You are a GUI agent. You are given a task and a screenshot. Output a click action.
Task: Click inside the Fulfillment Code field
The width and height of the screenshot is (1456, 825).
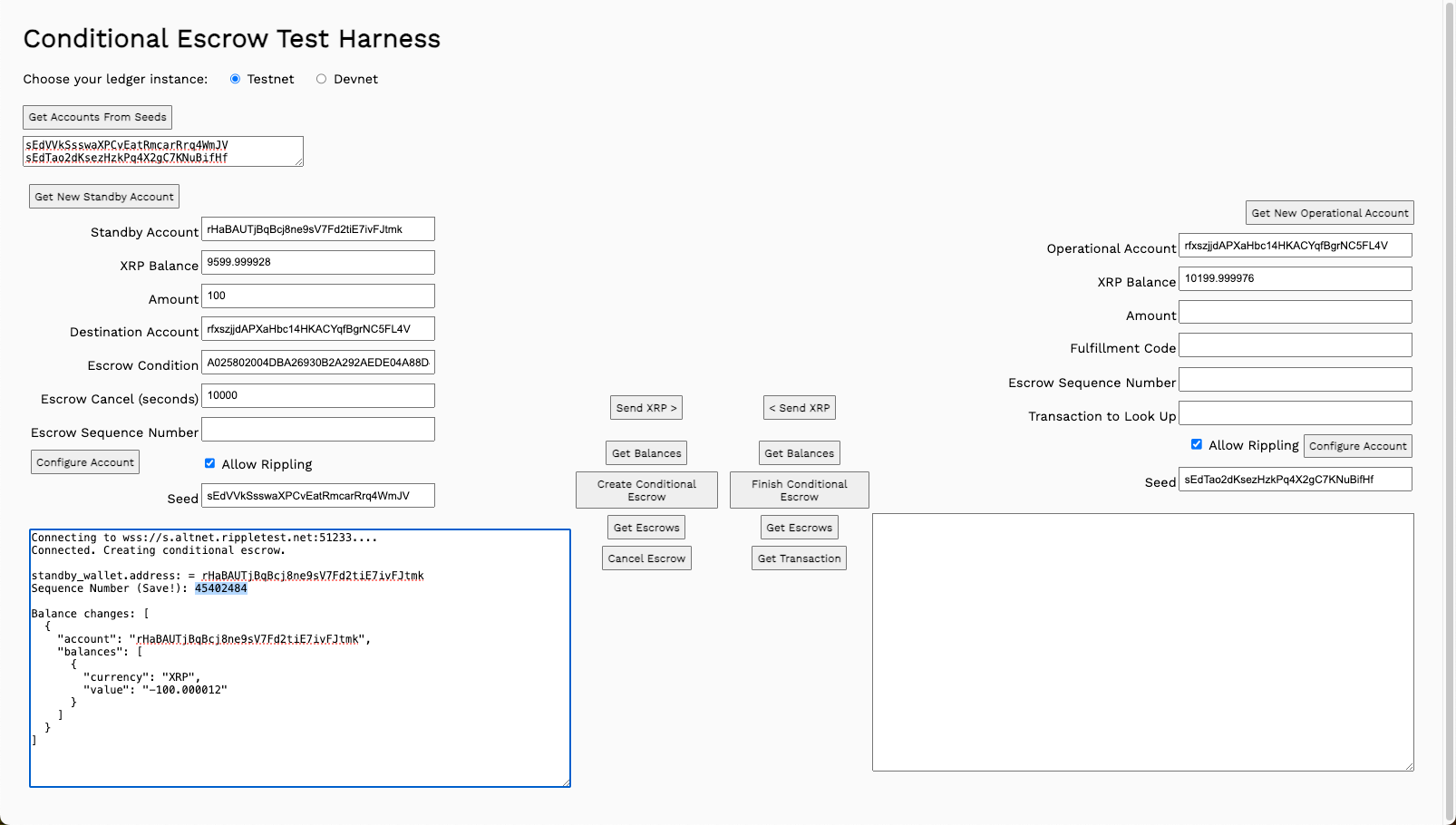(x=1295, y=345)
